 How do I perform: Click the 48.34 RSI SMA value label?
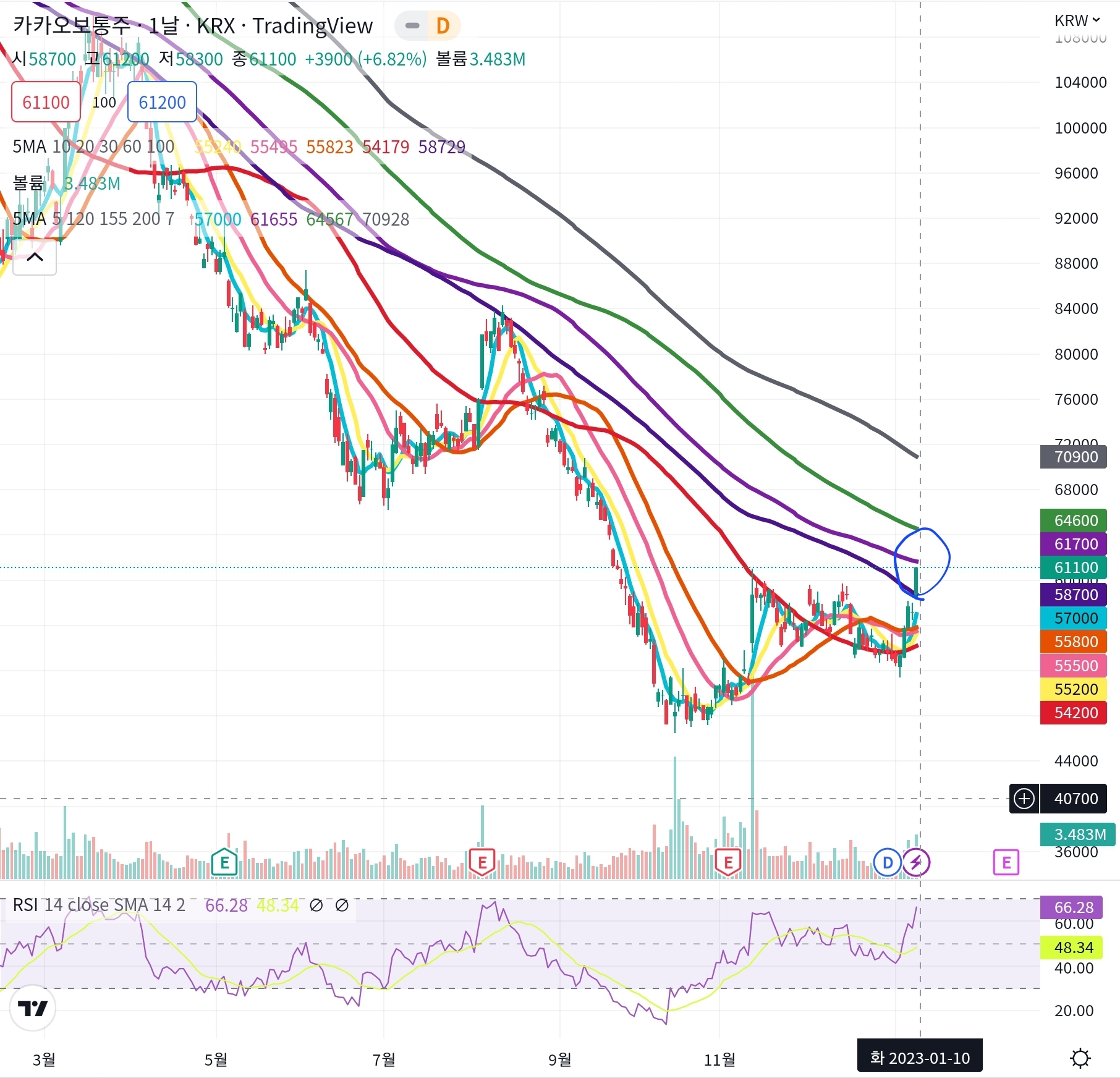(1072, 948)
